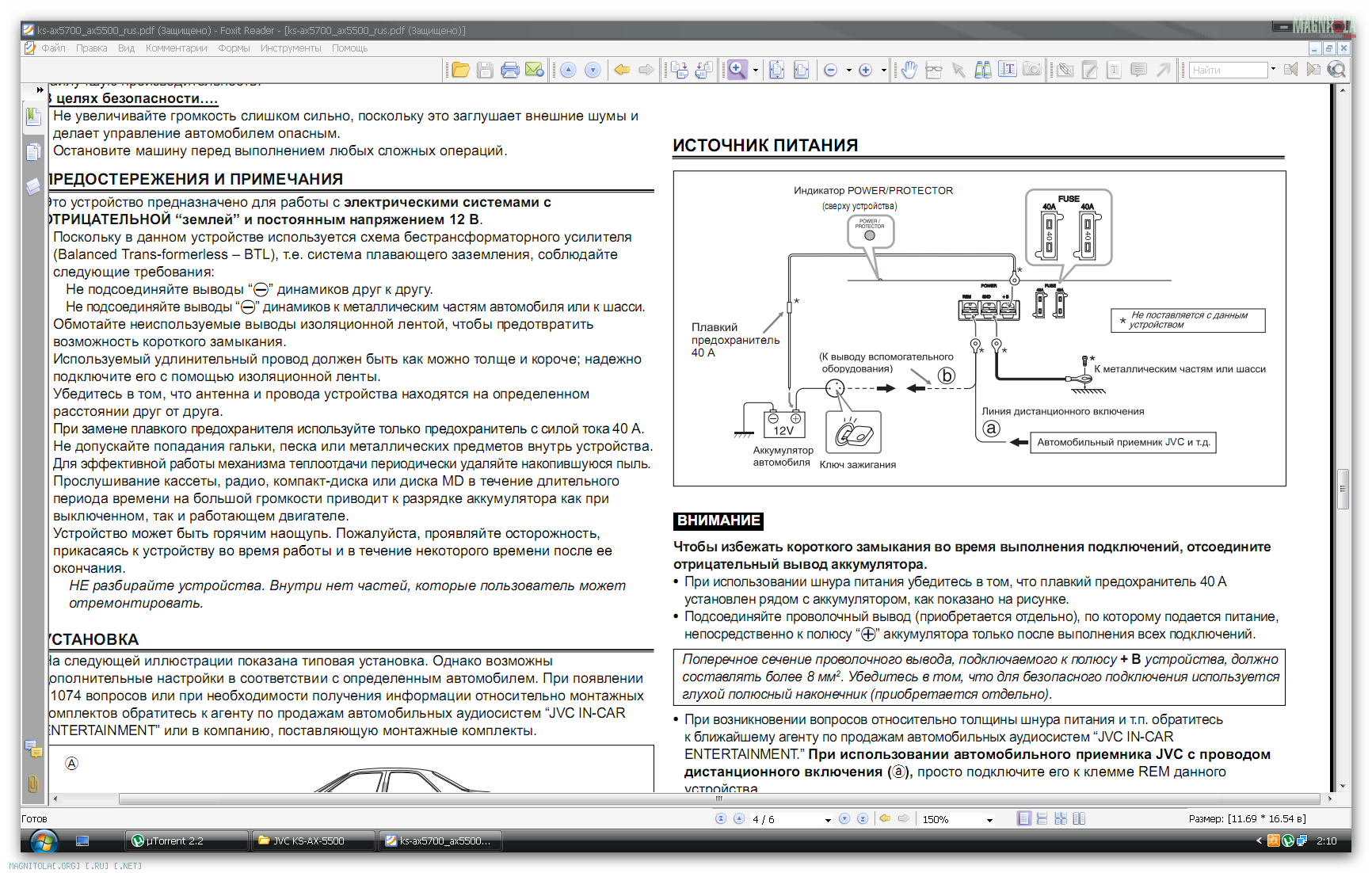Activate the Select Text tool

point(1008,70)
